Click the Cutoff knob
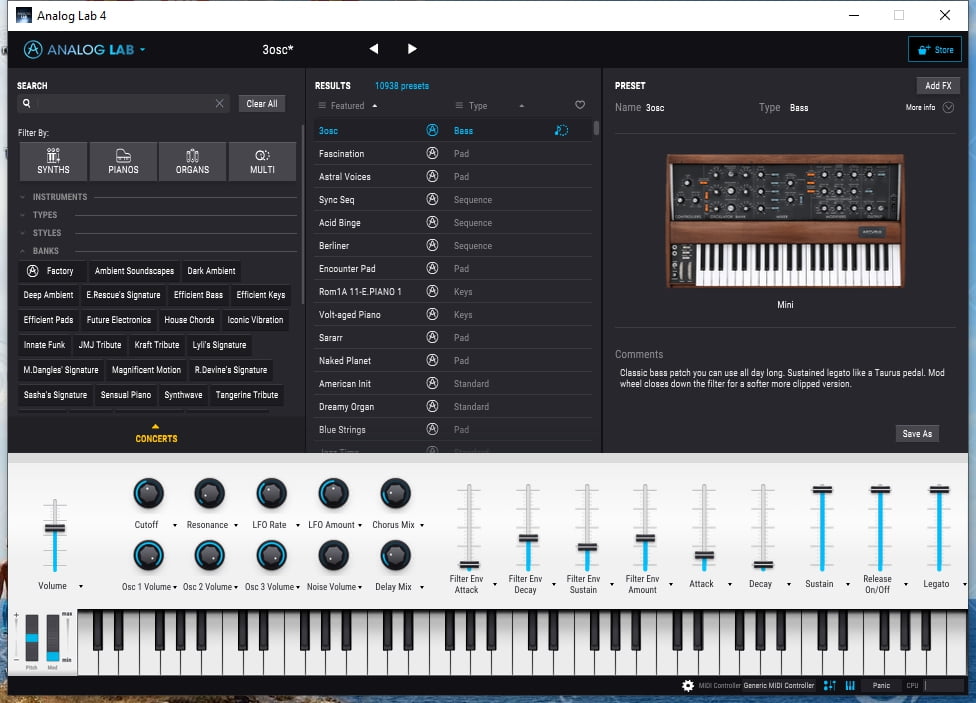 [148, 494]
